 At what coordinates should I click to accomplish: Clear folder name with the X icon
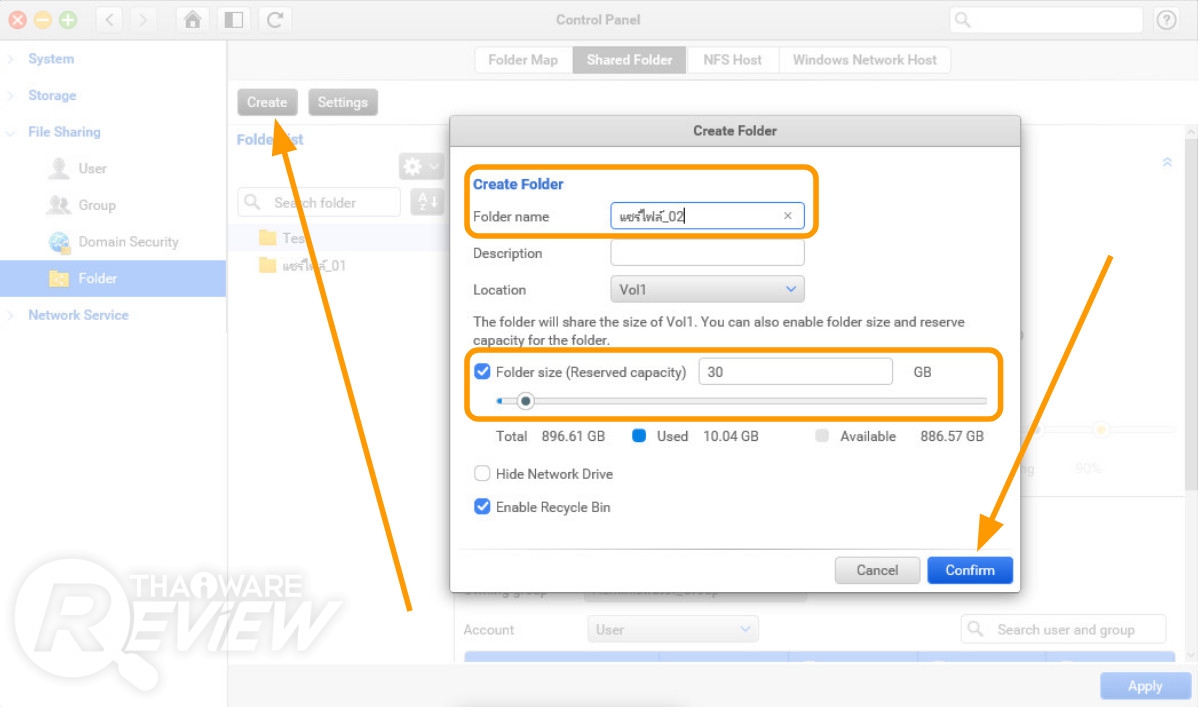click(788, 216)
